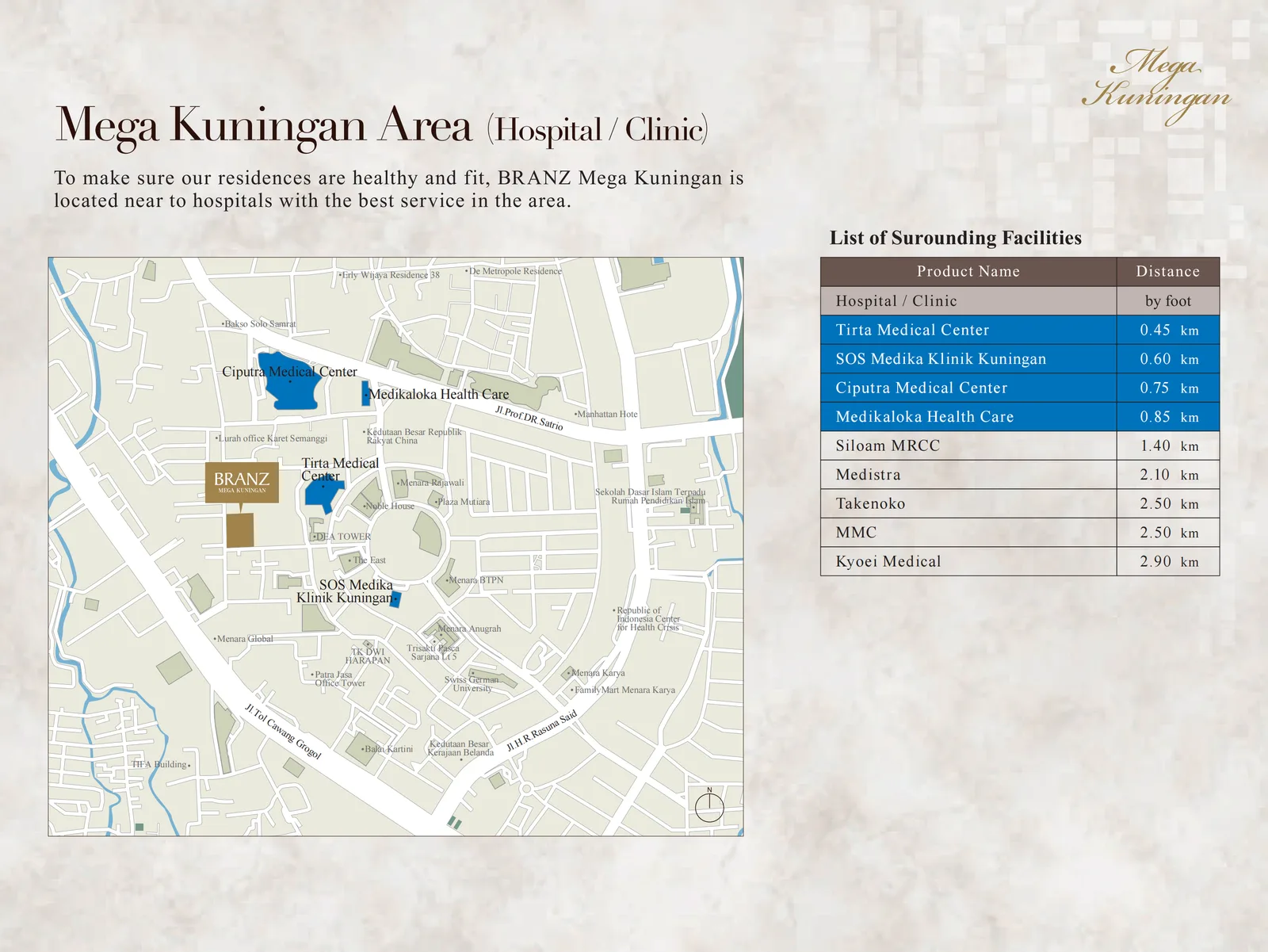Click the Lurah office Karet Semanggi label
Screen dimensions: 1268x952
point(271,438)
